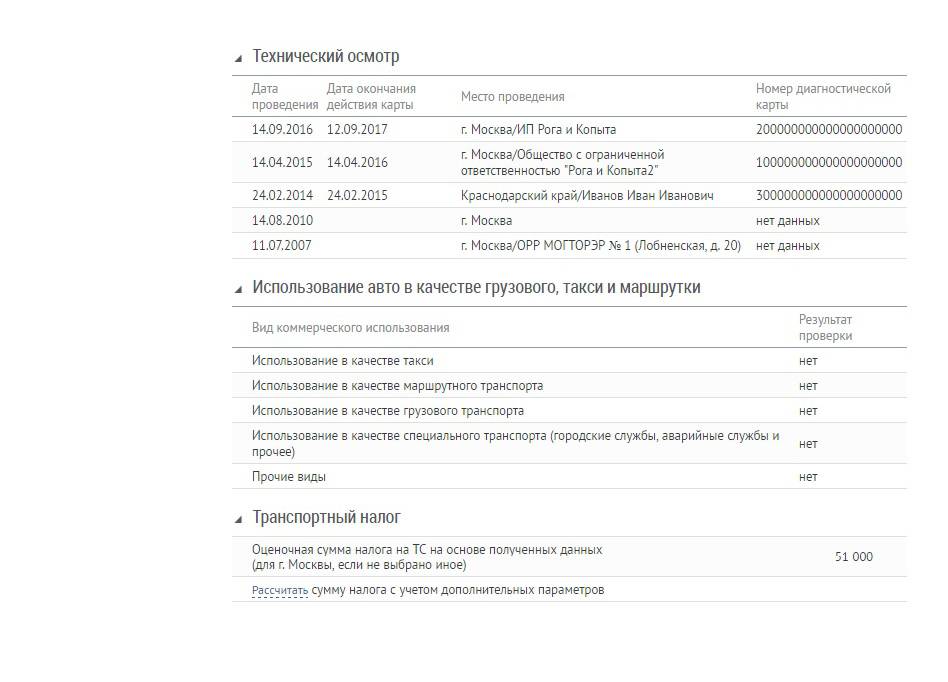
Task: Select the 11.07.2007 inspection date row
Action: pyautogui.click(x=283, y=246)
